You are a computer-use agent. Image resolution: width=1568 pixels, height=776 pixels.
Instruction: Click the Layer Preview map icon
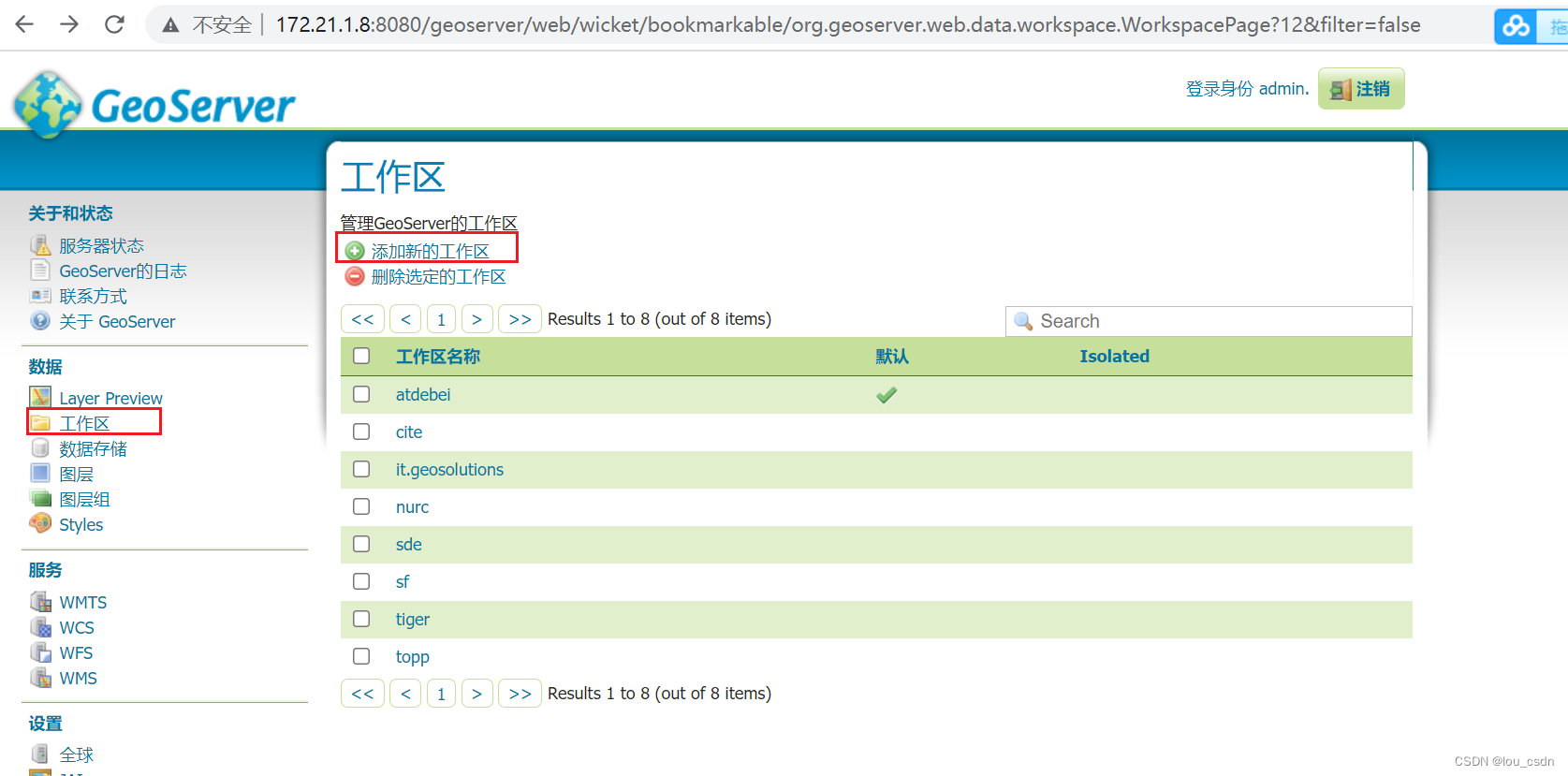point(40,397)
